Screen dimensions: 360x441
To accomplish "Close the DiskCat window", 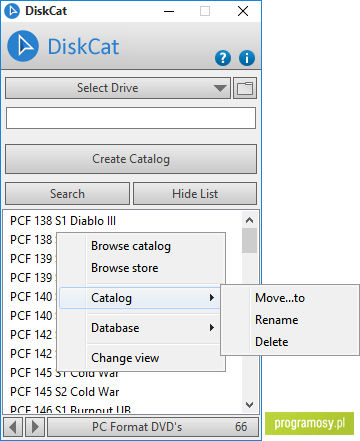I will click(243, 11).
